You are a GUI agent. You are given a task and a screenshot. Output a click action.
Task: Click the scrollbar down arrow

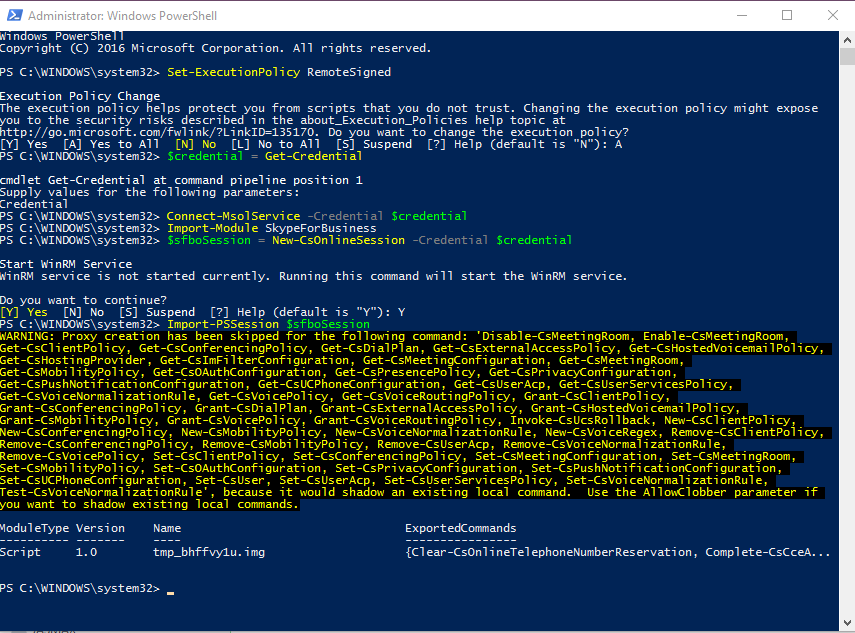tap(846, 624)
